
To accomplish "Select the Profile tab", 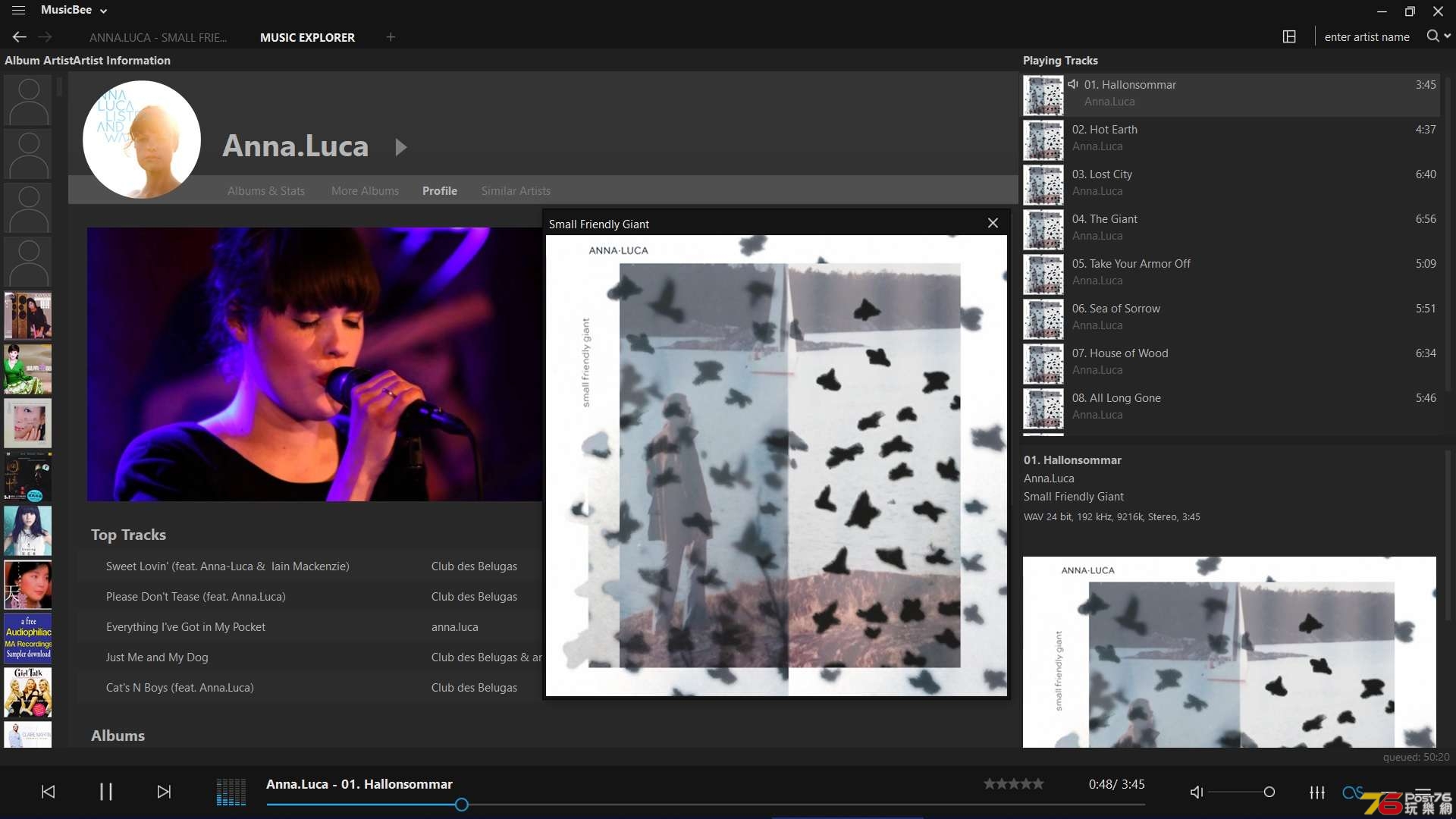I will [440, 190].
